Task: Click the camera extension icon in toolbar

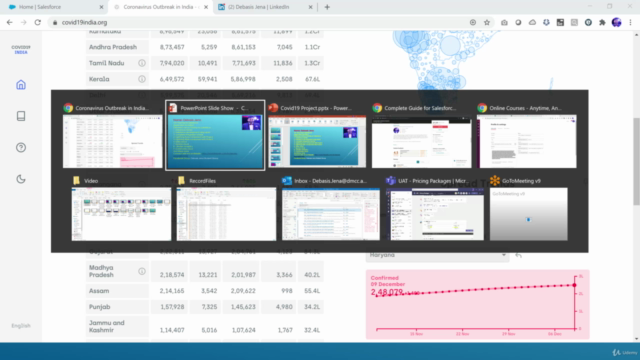Action: pyautogui.click(x=504, y=22)
